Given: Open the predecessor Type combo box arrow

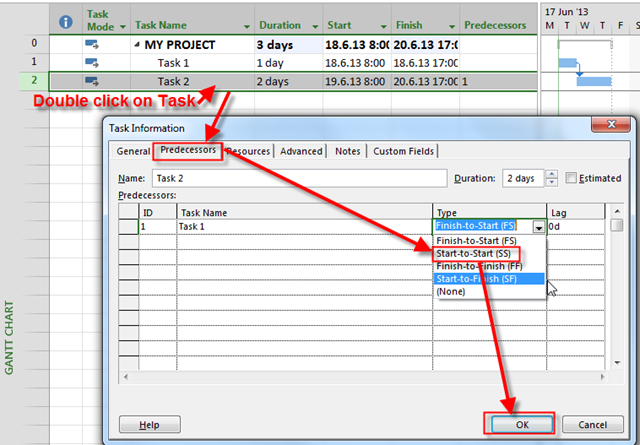Looking at the screenshot, I should point(539,227).
